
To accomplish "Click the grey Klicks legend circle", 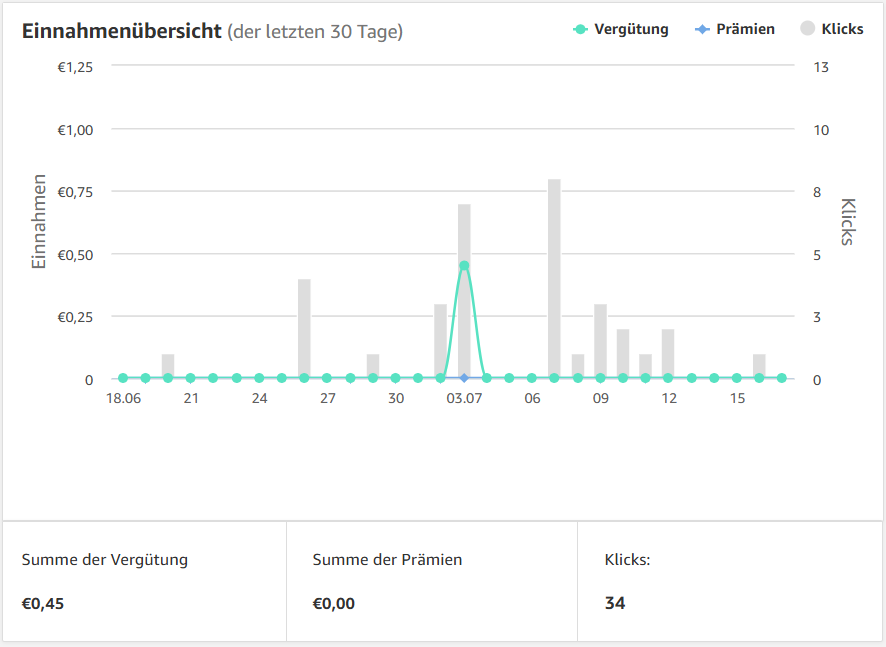I will [808, 29].
